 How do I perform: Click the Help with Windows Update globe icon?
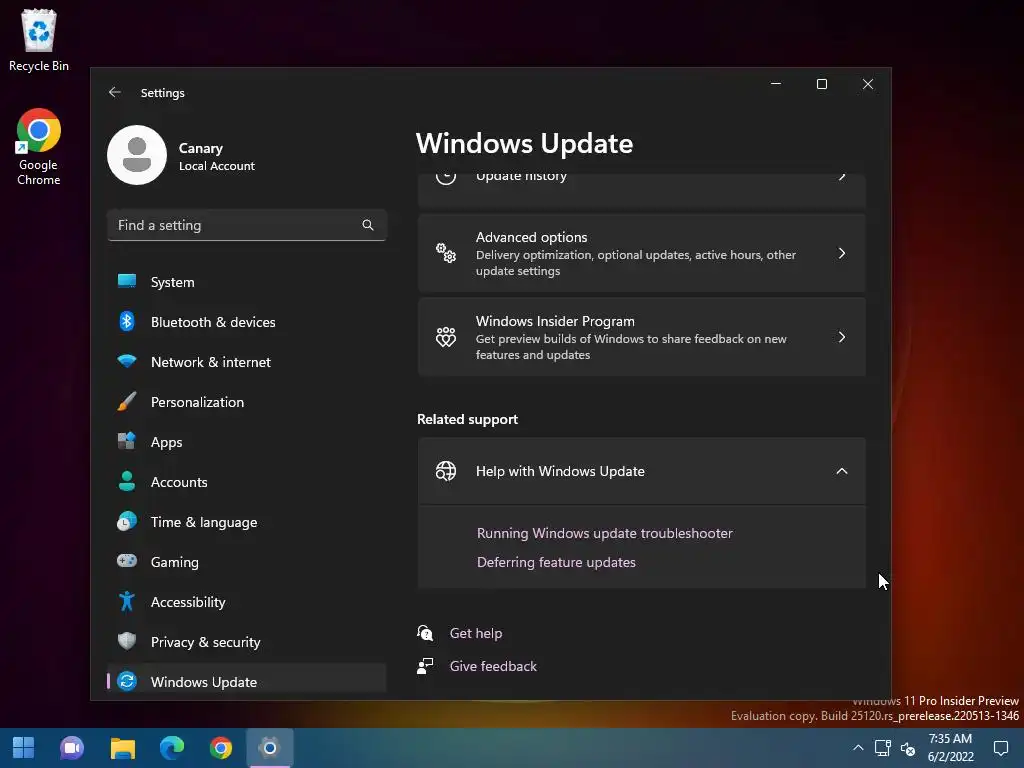point(446,471)
